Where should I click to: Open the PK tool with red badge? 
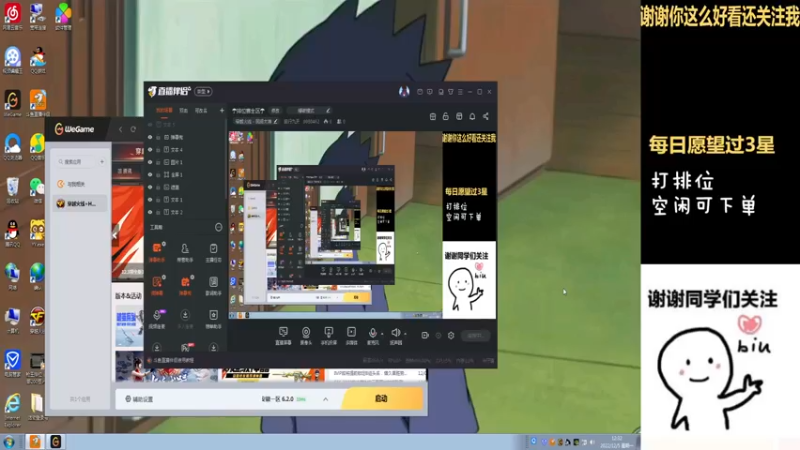coord(185,348)
